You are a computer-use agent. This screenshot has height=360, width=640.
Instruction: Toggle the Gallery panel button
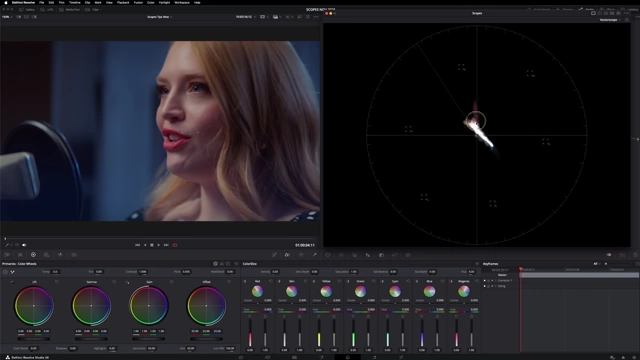tap(27, 9)
